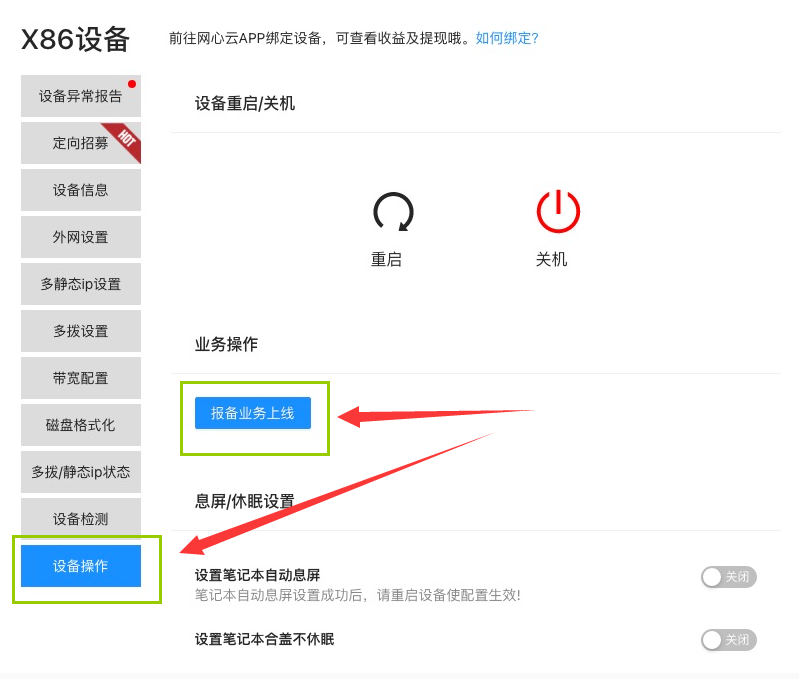Screen dimensions: 799x679
Task: Click the 笔记本自动息屏设置成功后 hint text
Action: (358, 595)
